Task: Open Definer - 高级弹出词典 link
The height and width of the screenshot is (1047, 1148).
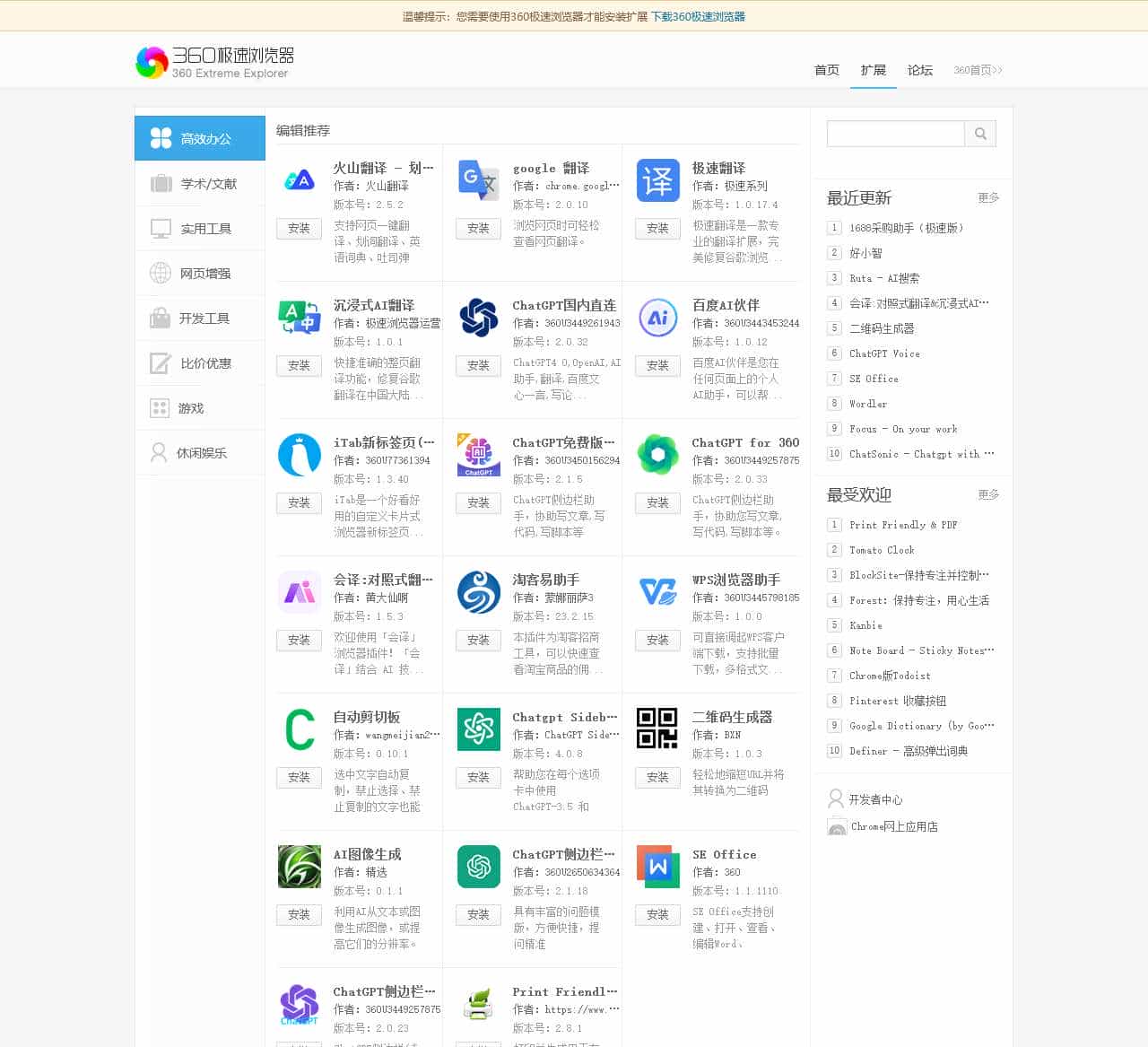Action: pos(909,751)
